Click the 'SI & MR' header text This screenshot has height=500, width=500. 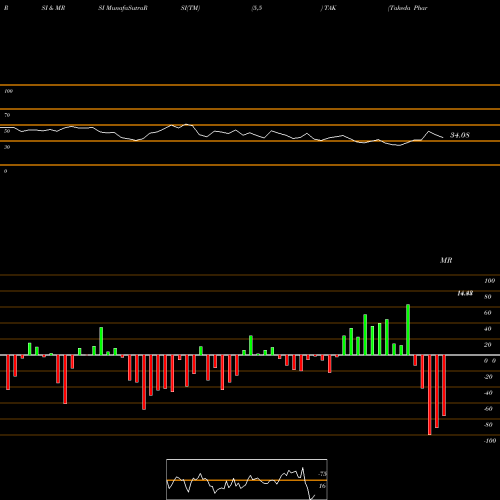[x=53, y=8]
